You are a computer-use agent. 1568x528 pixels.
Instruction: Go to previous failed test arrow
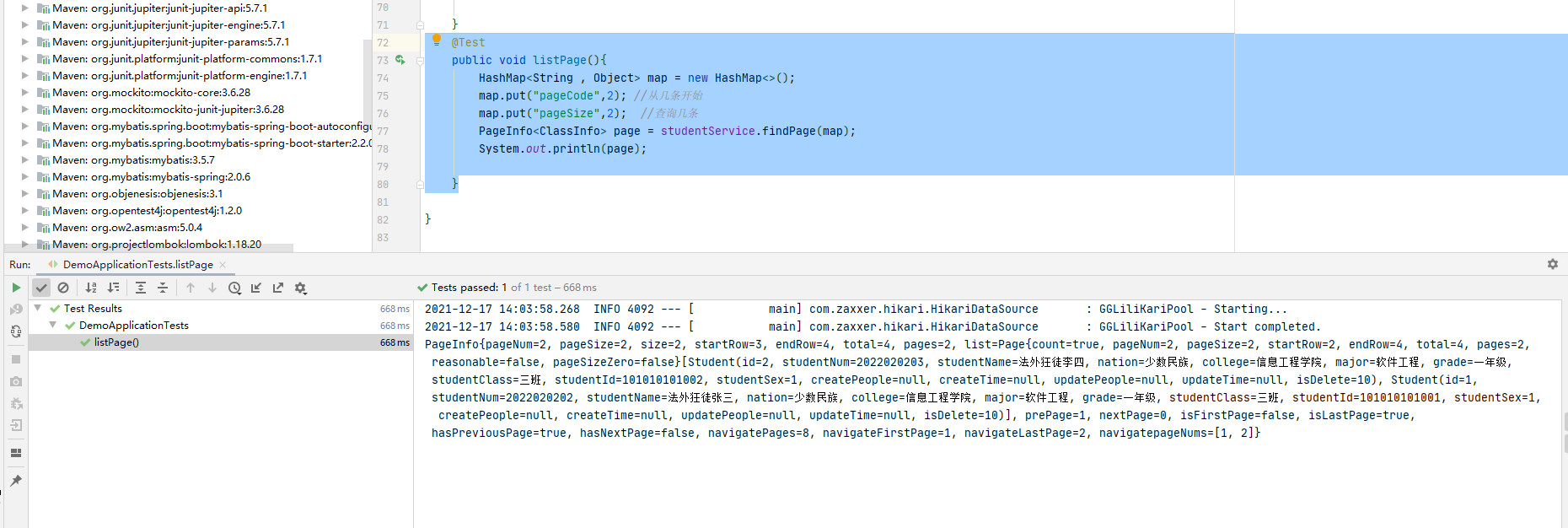tap(191, 288)
